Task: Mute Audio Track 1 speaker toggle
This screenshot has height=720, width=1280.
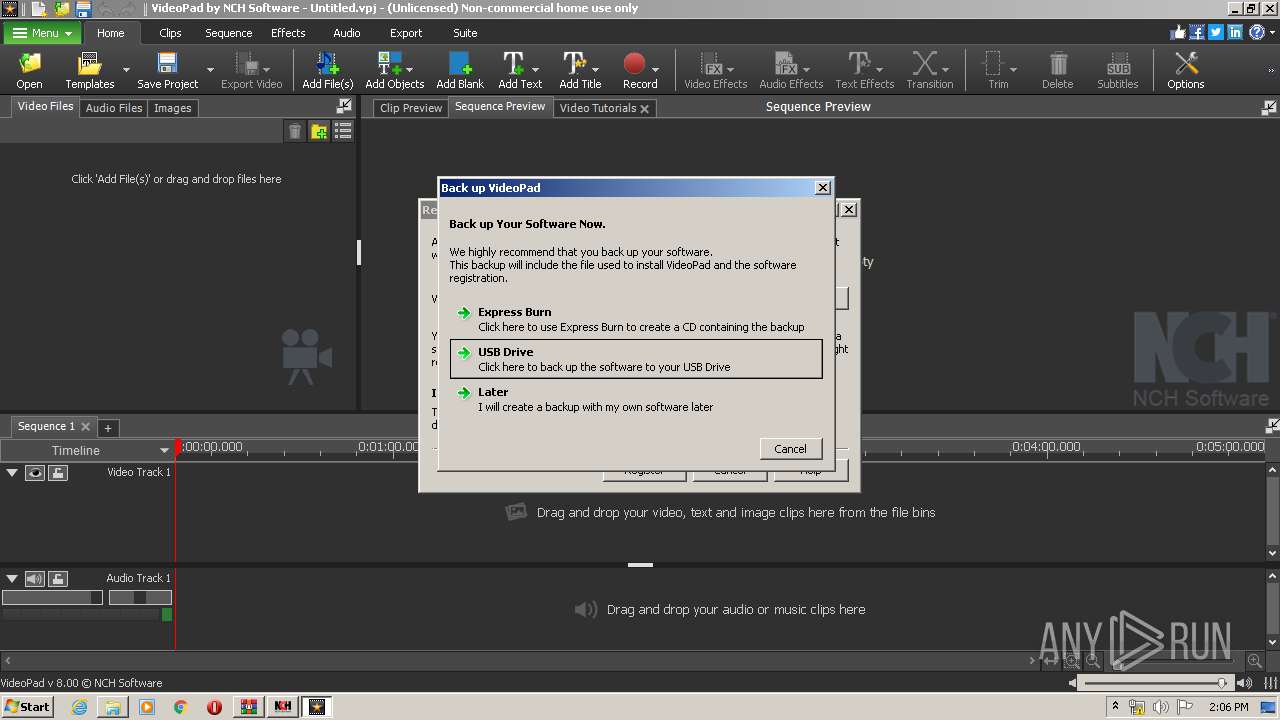Action: pyautogui.click(x=35, y=579)
